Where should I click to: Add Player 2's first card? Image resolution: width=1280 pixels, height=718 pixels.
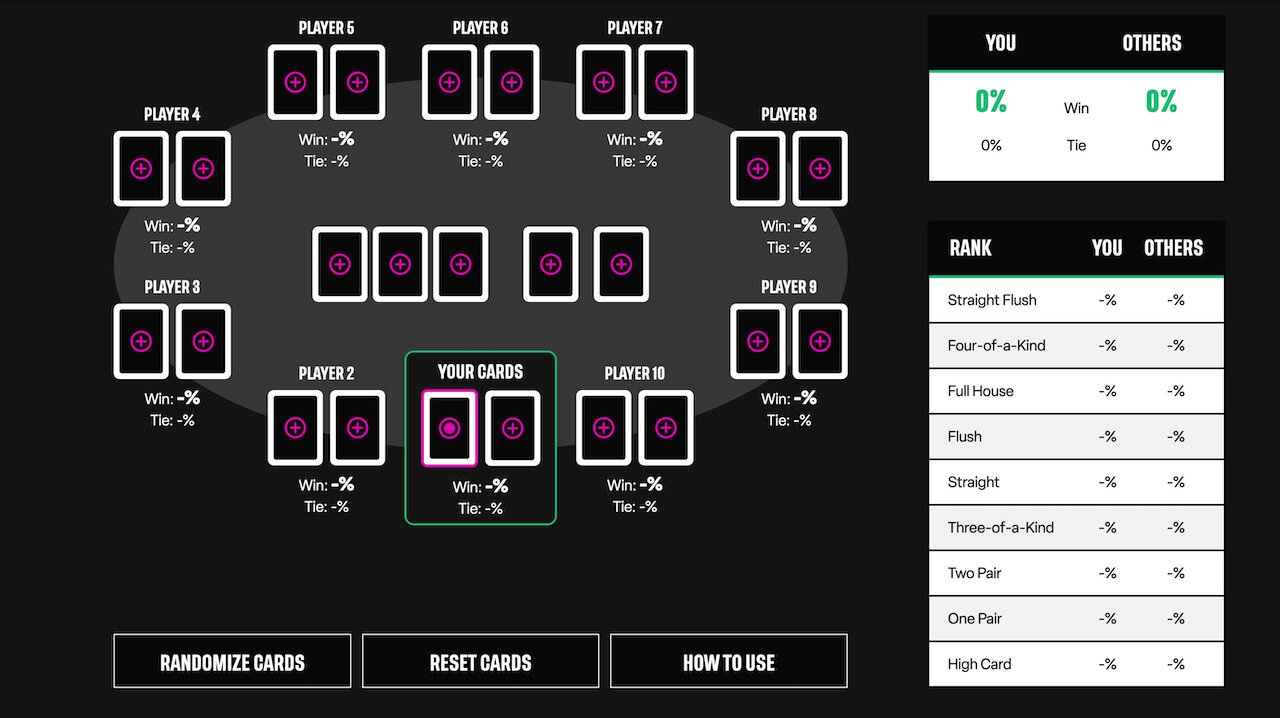pyautogui.click(x=295, y=428)
